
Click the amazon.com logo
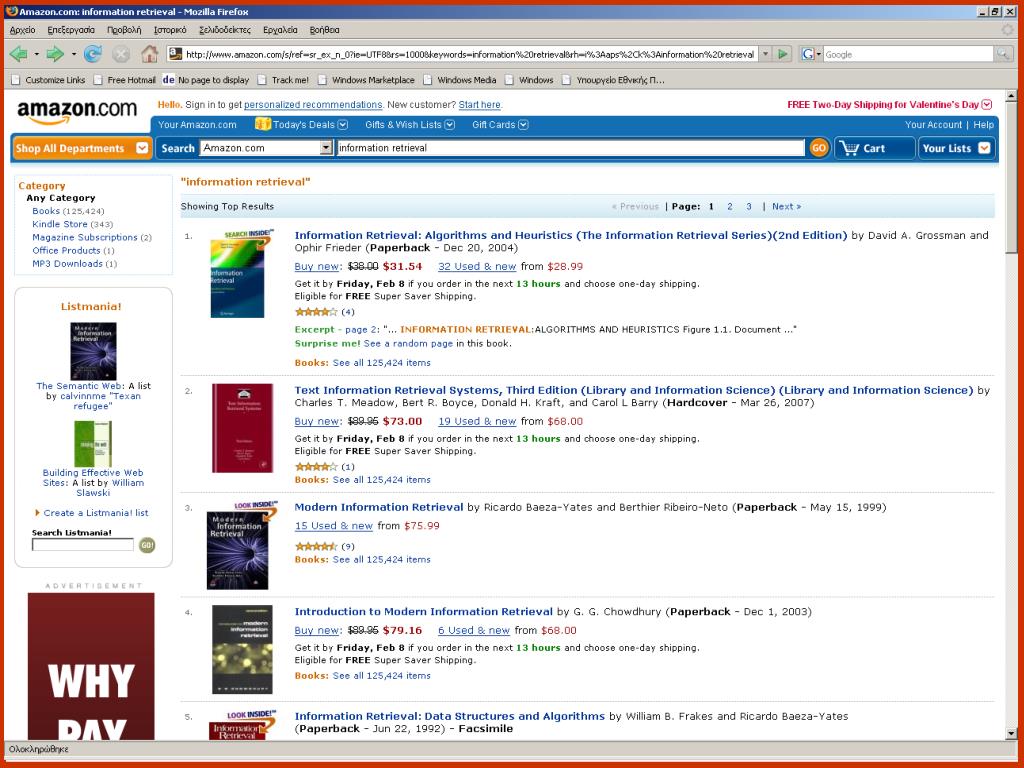pos(77,111)
